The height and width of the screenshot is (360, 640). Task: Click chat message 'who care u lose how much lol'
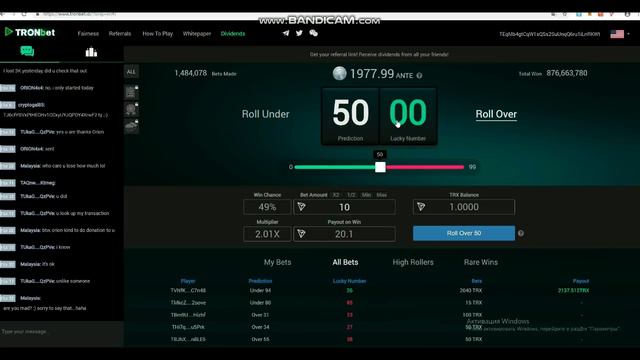(74, 166)
